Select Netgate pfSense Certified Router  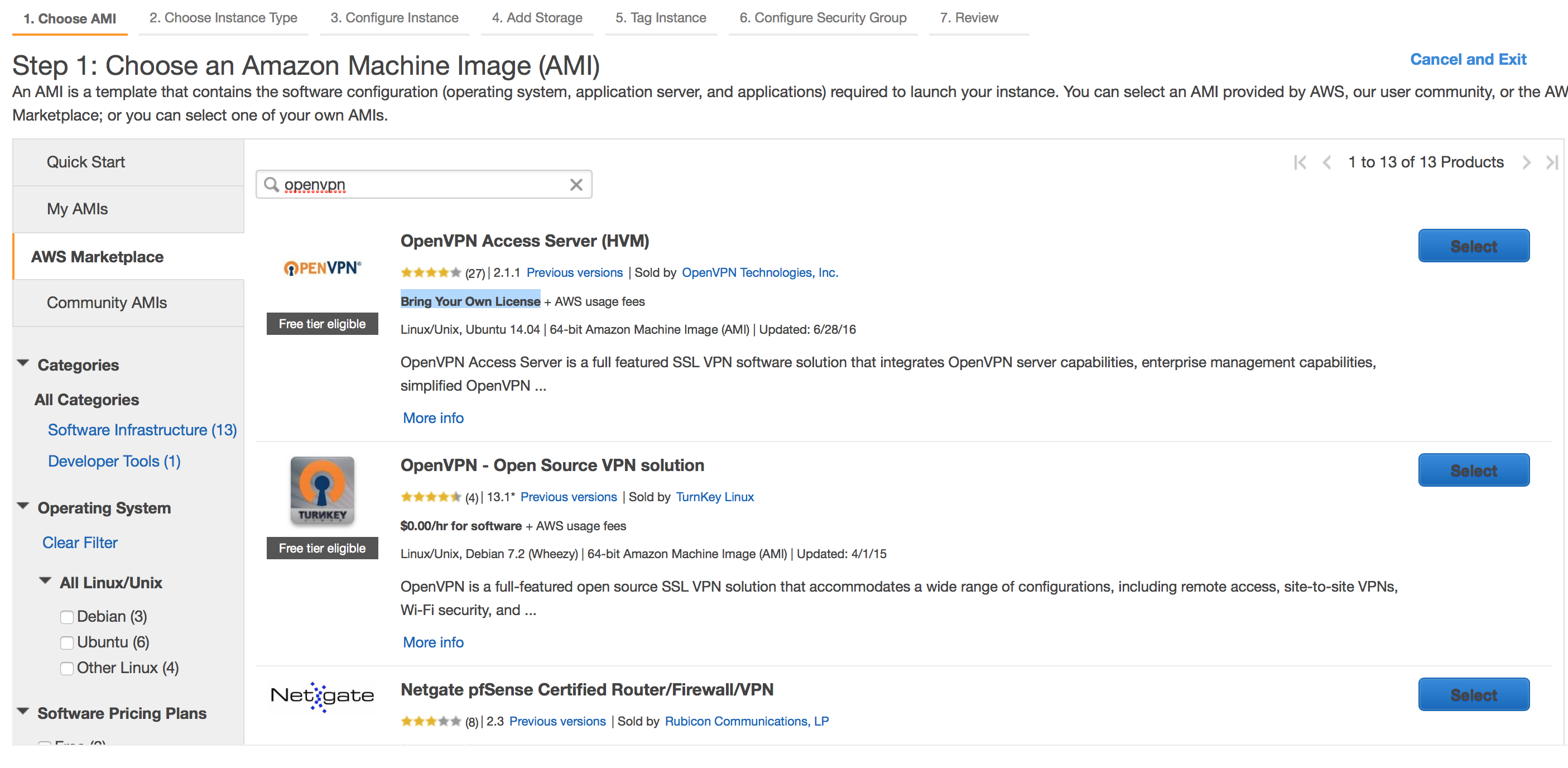click(1474, 694)
